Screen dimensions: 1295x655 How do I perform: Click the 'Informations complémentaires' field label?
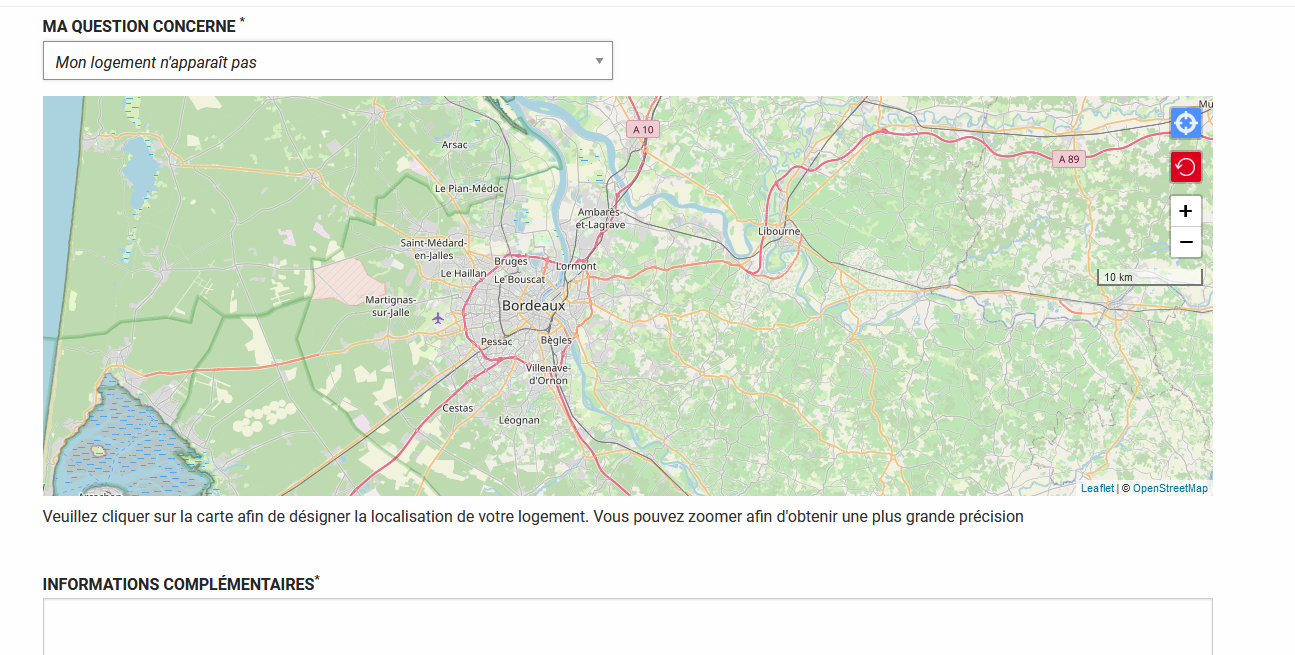coord(179,584)
